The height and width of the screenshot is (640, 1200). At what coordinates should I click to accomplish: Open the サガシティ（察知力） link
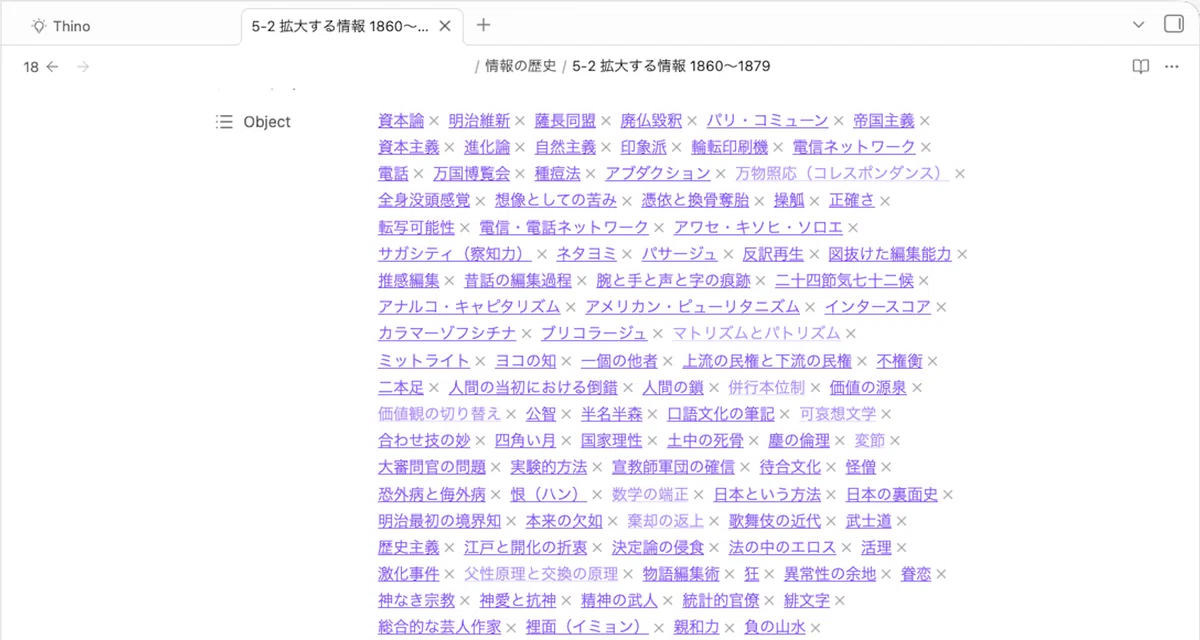pos(454,254)
